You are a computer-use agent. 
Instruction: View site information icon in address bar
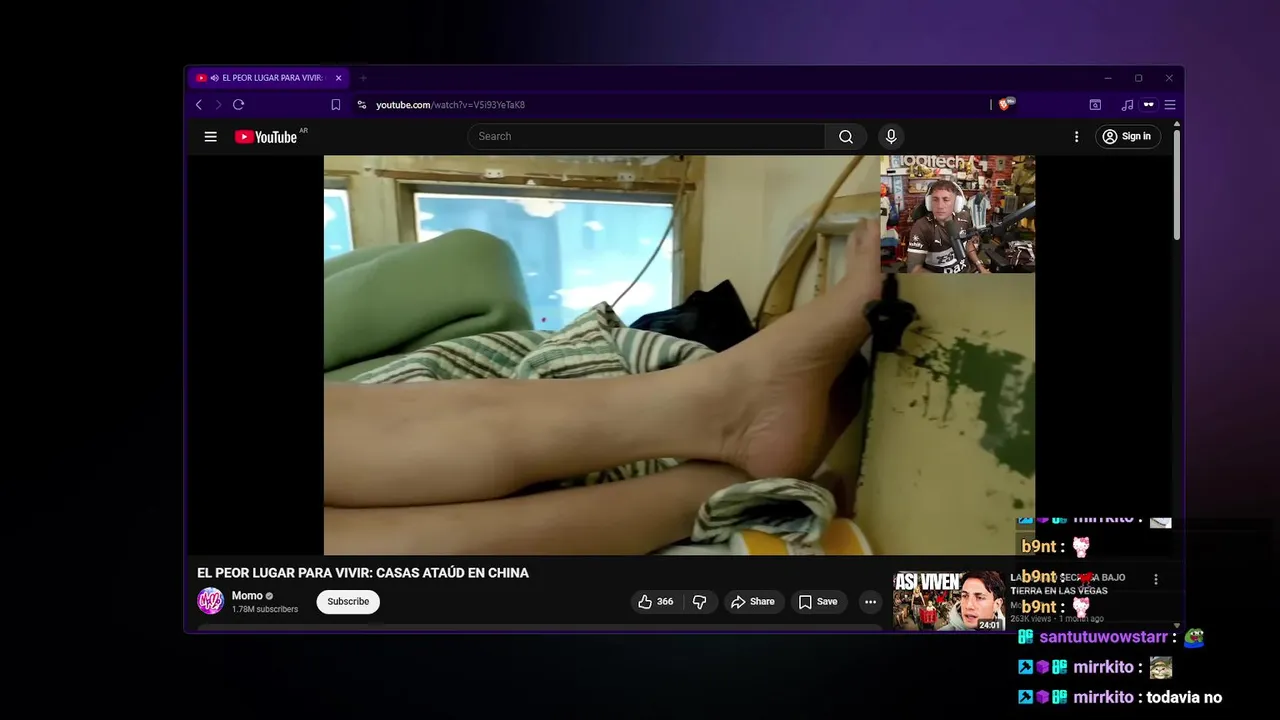pos(362,105)
